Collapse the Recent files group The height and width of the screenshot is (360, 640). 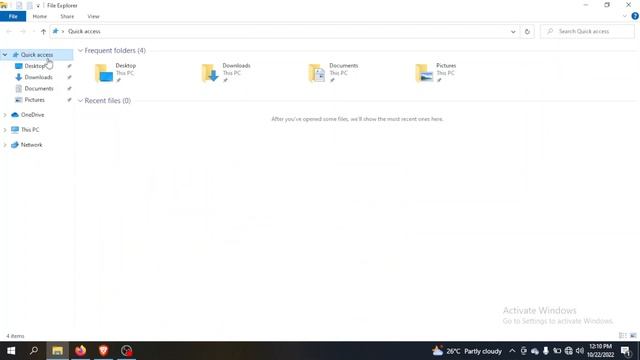pos(80,101)
